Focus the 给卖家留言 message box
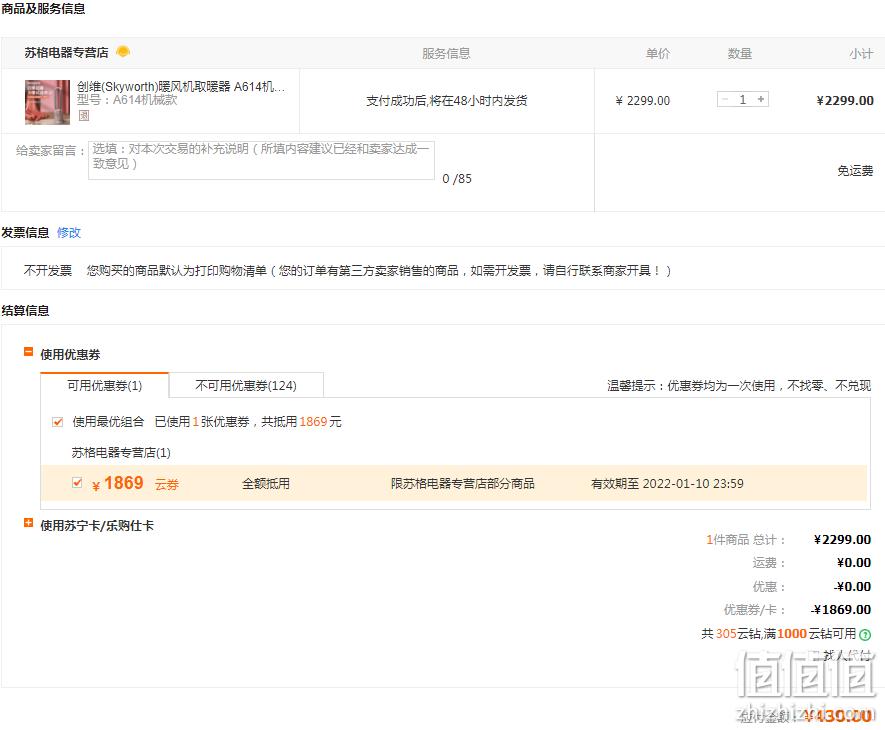Screen dimensions: 885x730 pos(261,160)
